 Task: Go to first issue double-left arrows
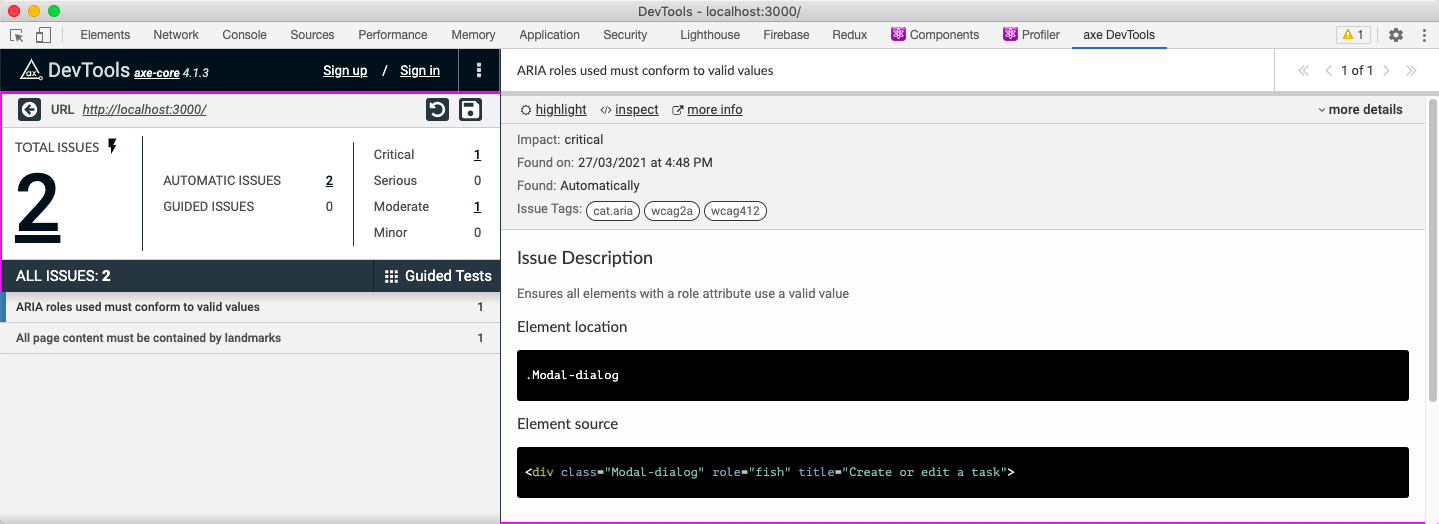(x=1303, y=71)
